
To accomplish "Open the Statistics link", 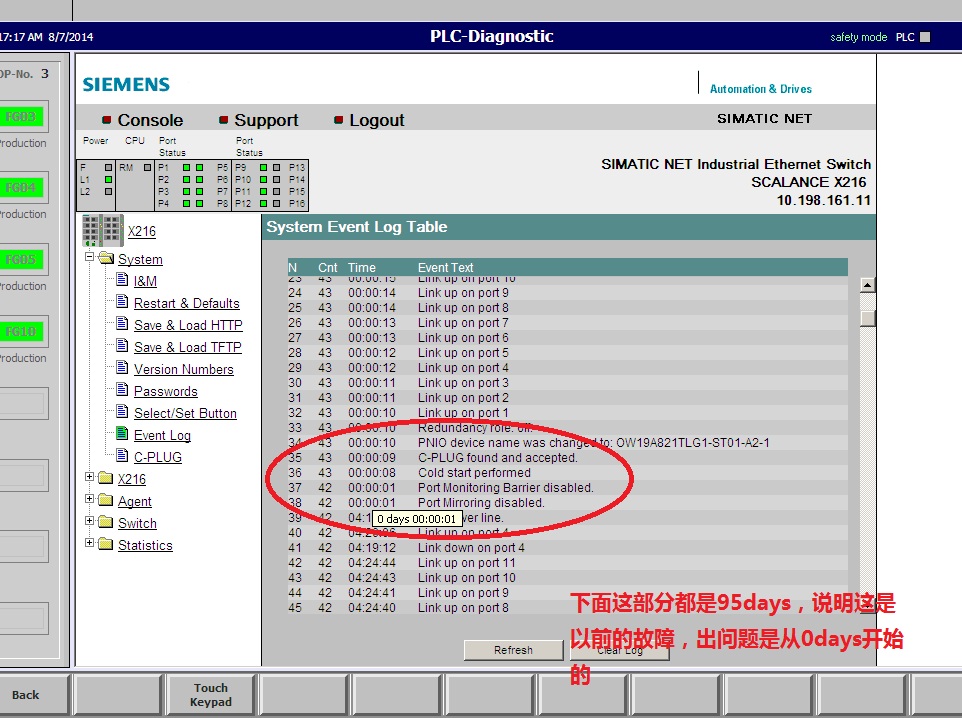I will coord(145,546).
